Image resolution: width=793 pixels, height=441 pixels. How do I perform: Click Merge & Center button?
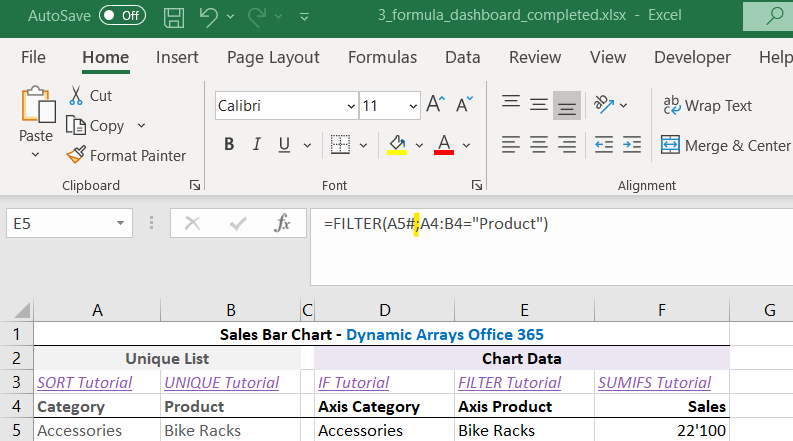pos(725,146)
